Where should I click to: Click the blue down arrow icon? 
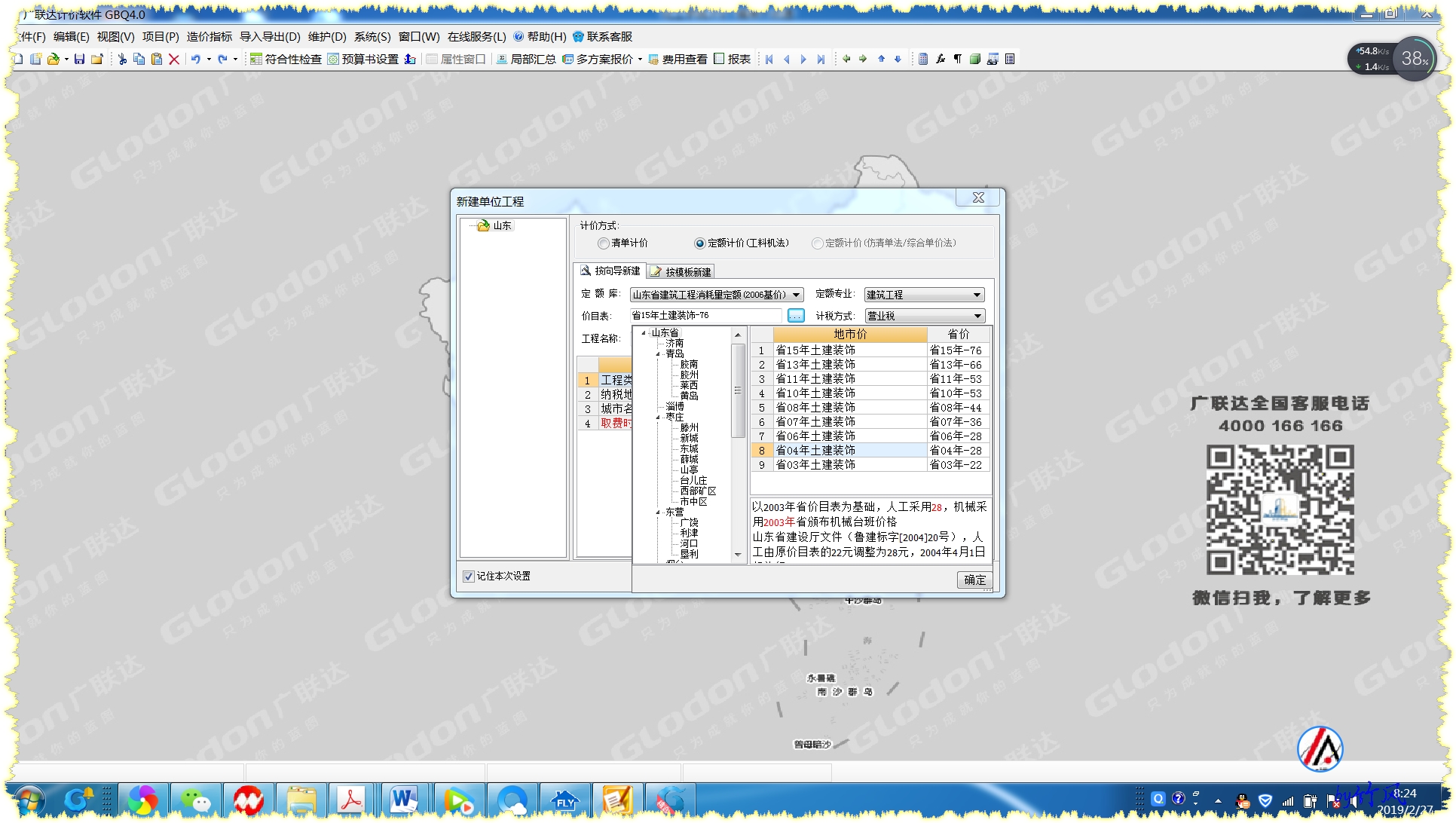click(x=898, y=59)
